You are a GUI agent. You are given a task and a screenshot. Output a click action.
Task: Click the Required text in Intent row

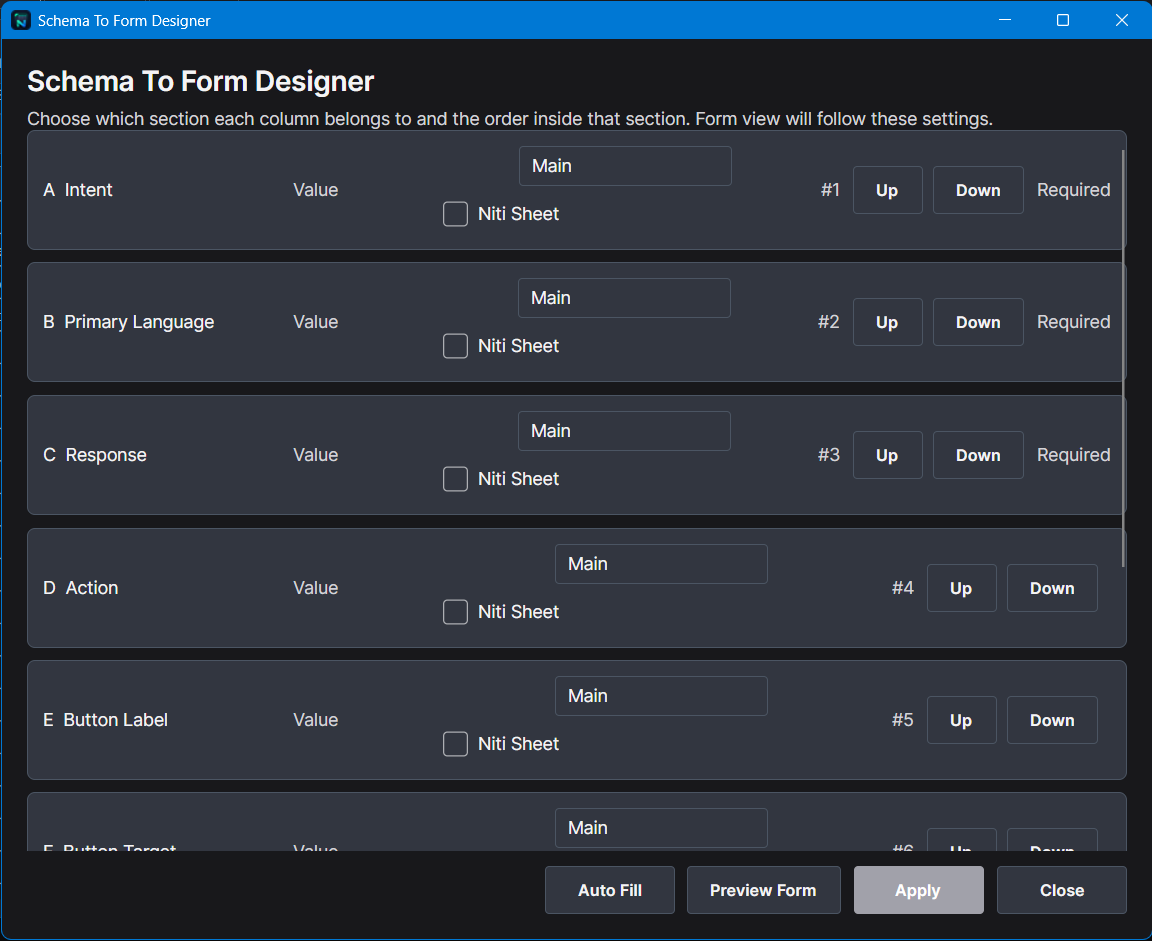coord(1073,190)
